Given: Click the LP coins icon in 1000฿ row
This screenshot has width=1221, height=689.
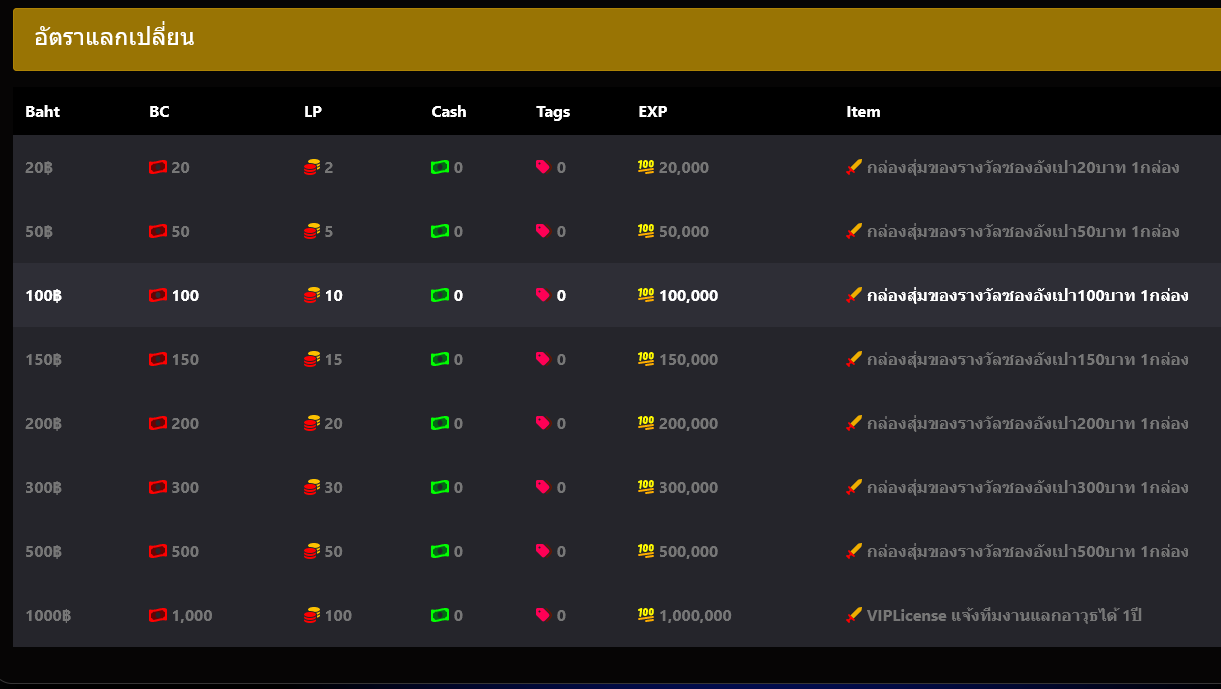Looking at the screenshot, I should point(312,616).
